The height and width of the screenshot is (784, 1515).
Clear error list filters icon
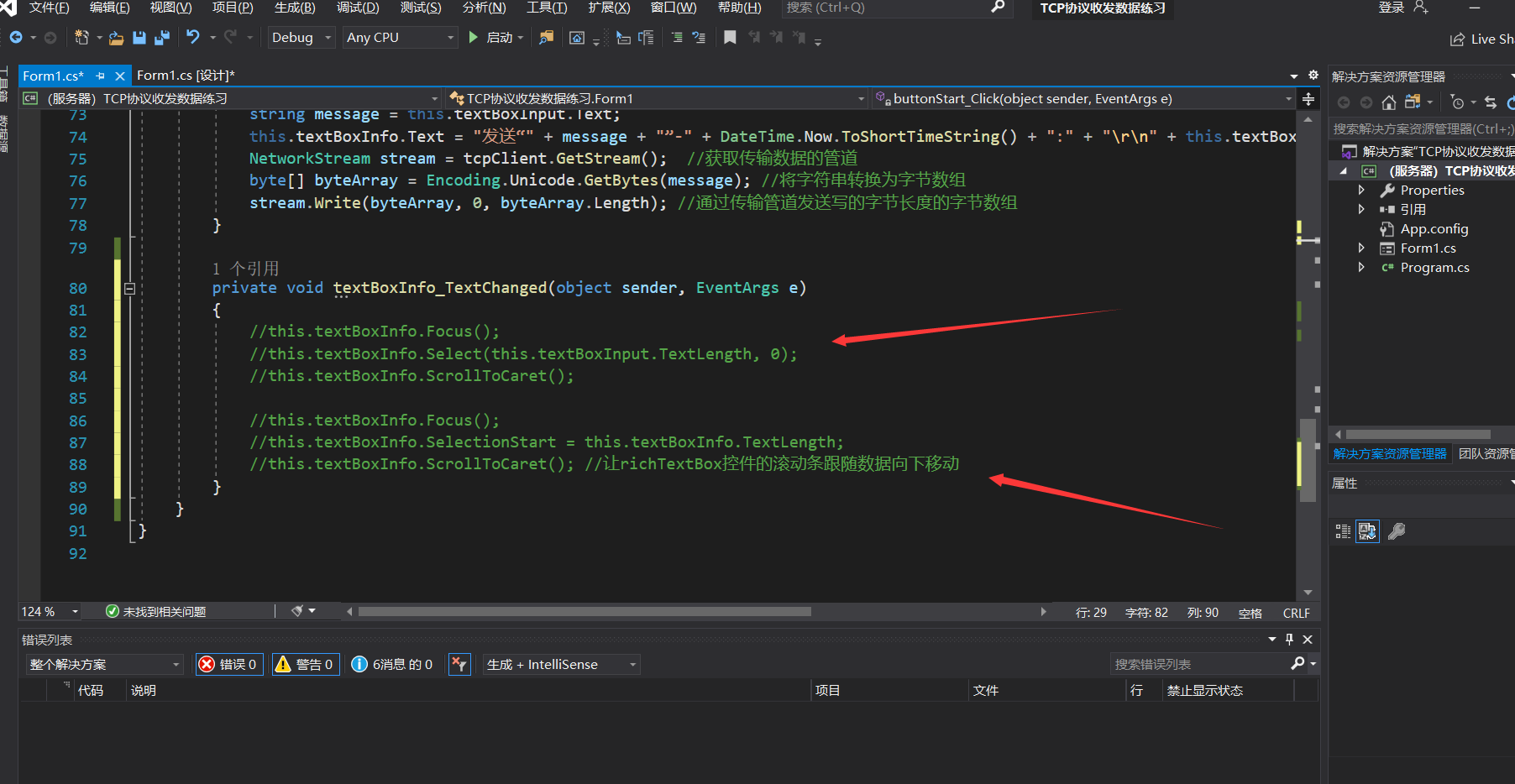459,665
